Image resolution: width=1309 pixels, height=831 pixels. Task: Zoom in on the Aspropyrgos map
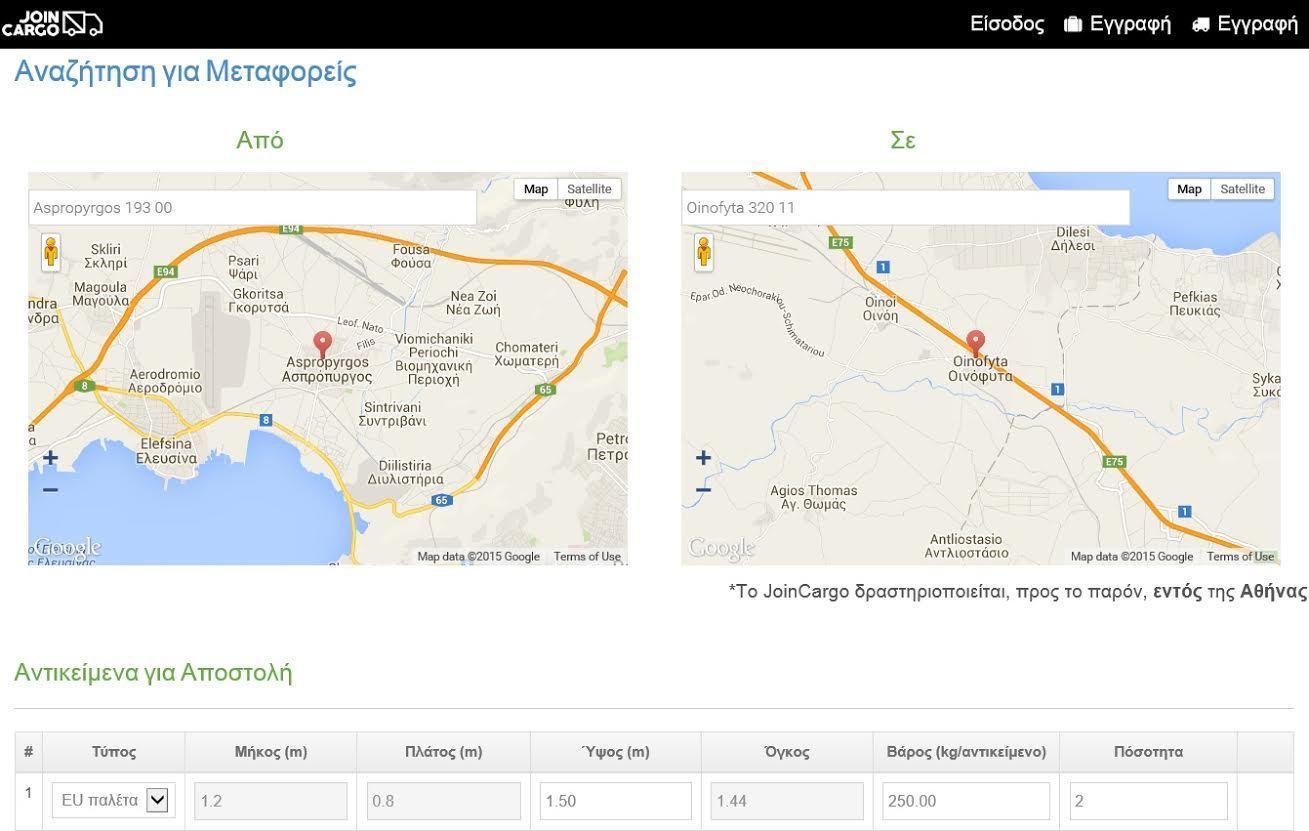[x=50, y=458]
